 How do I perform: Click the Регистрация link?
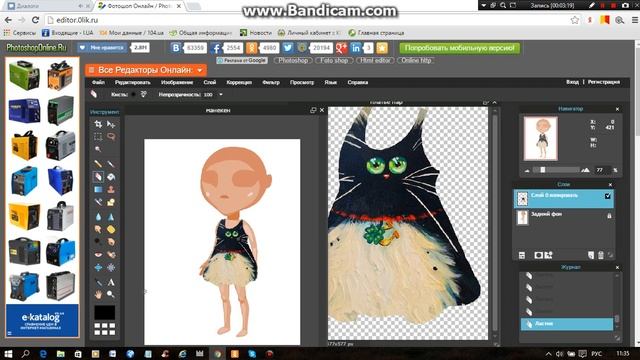click(604, 82)
